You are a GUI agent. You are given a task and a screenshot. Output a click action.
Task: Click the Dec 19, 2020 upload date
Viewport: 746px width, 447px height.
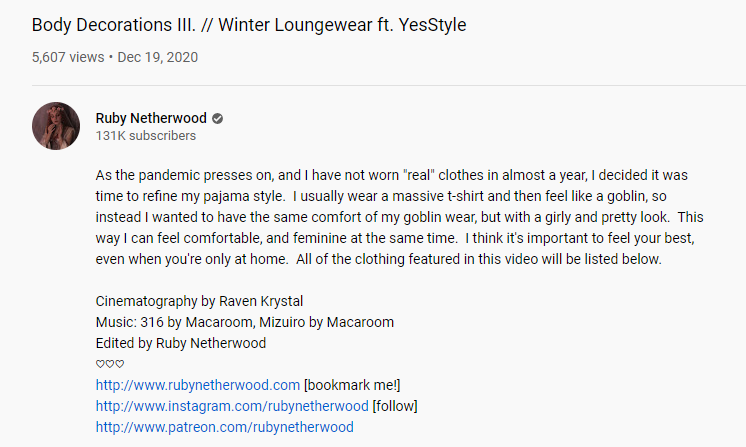(x=158, y=57)
